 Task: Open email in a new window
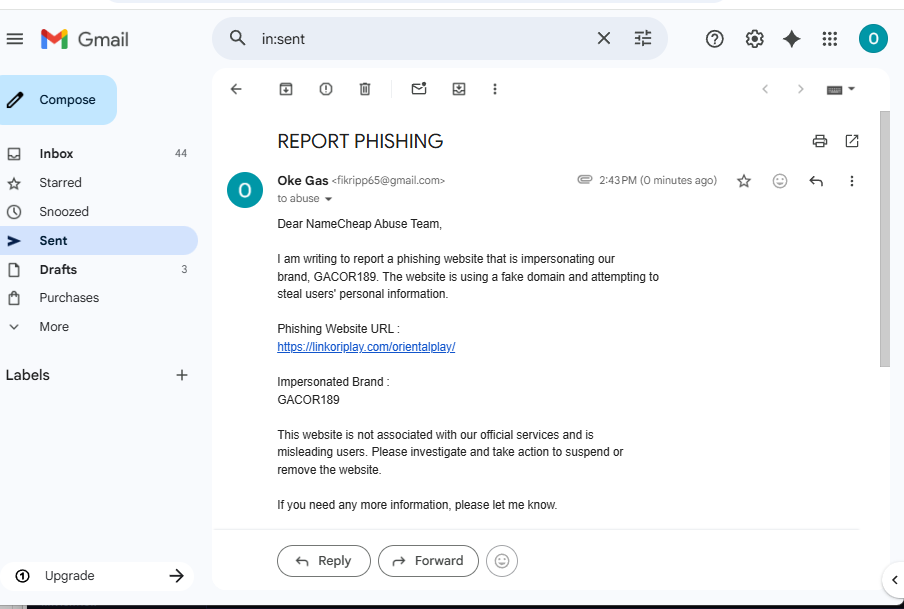click(x=852, y=141)
